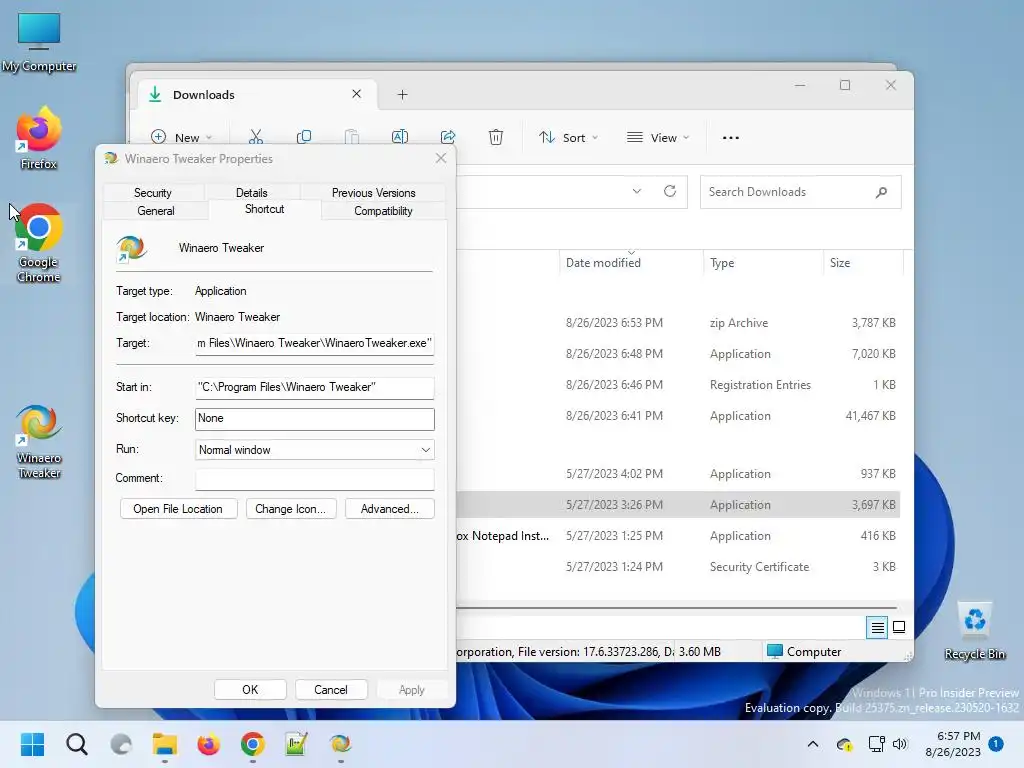Show hidden system tray icons
Screen dimensions: 1024x768
pyautogui.click(x=813, y=744)
